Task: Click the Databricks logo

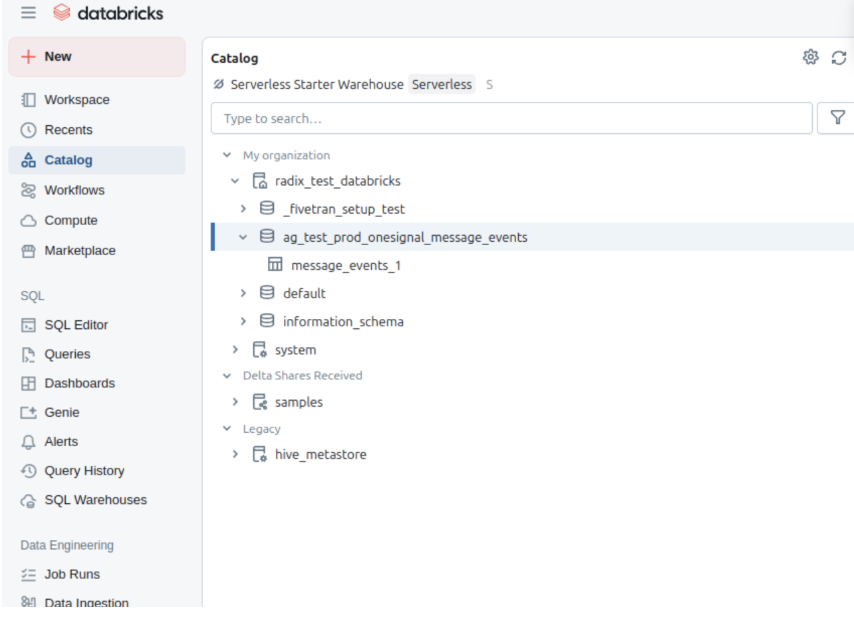Action: point(108,13)
